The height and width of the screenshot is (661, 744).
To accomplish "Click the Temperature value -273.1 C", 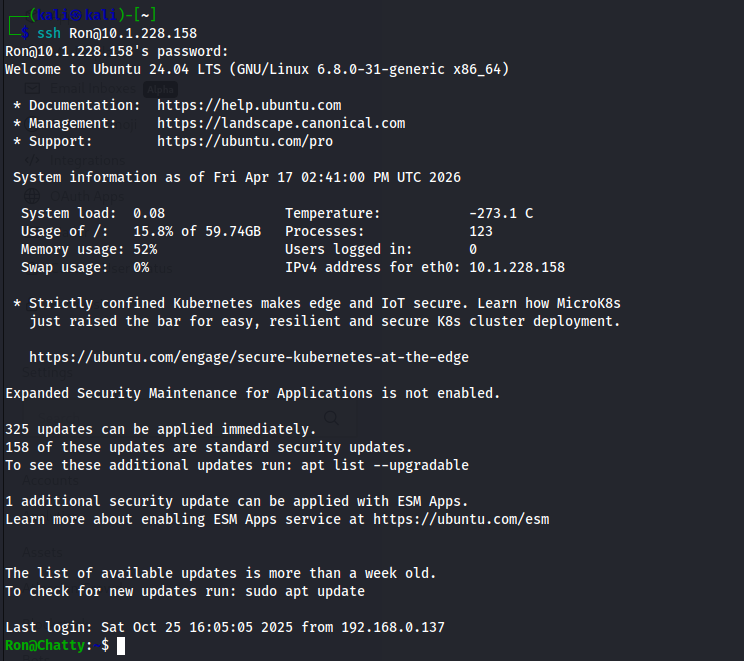I will coord(501,213).
